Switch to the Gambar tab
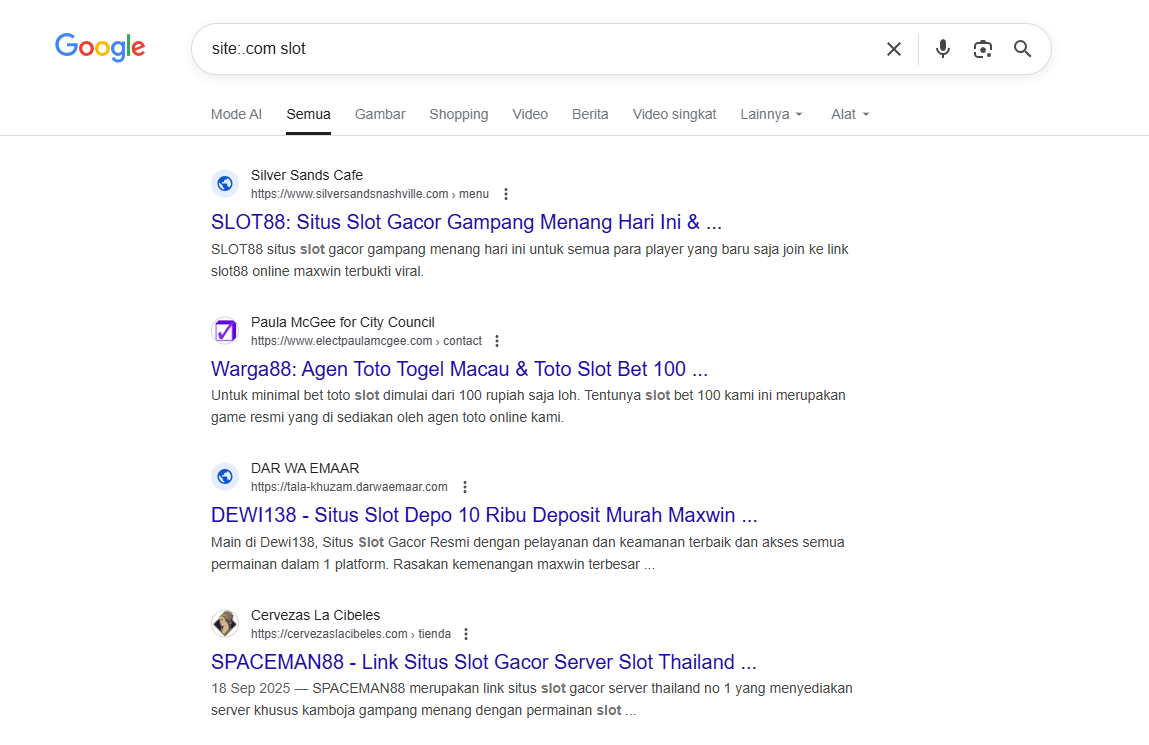1149x745 pixels. pyautogui.click(x=380, y=114)
